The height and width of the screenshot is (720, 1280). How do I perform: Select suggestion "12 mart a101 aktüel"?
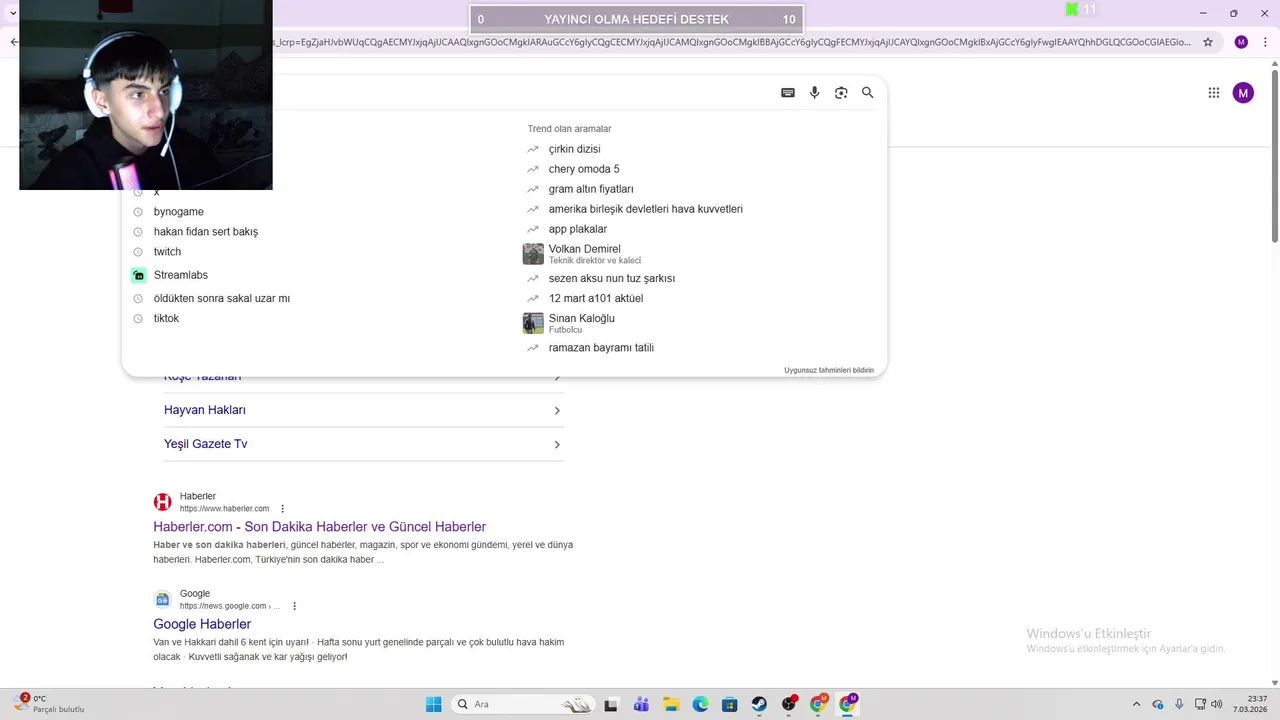595,298
